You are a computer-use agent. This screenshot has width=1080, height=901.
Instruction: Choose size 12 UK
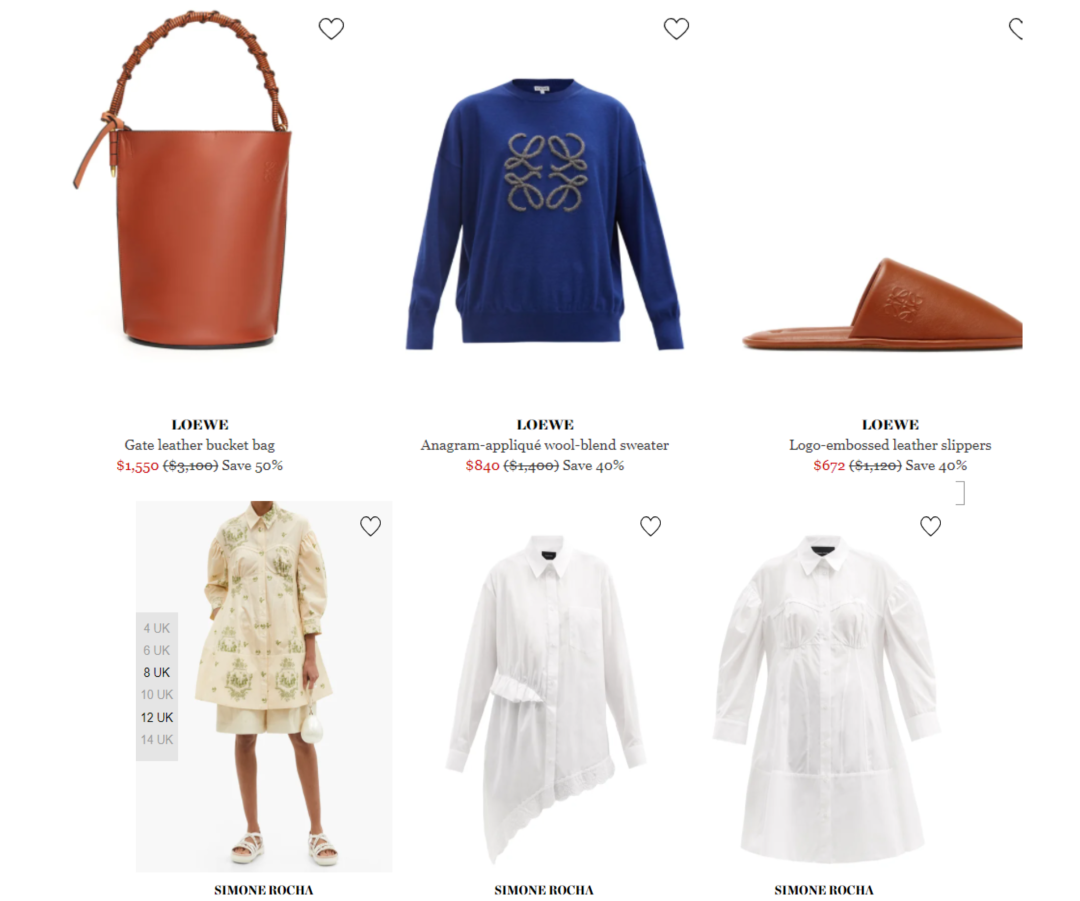[x=156, y=717]
